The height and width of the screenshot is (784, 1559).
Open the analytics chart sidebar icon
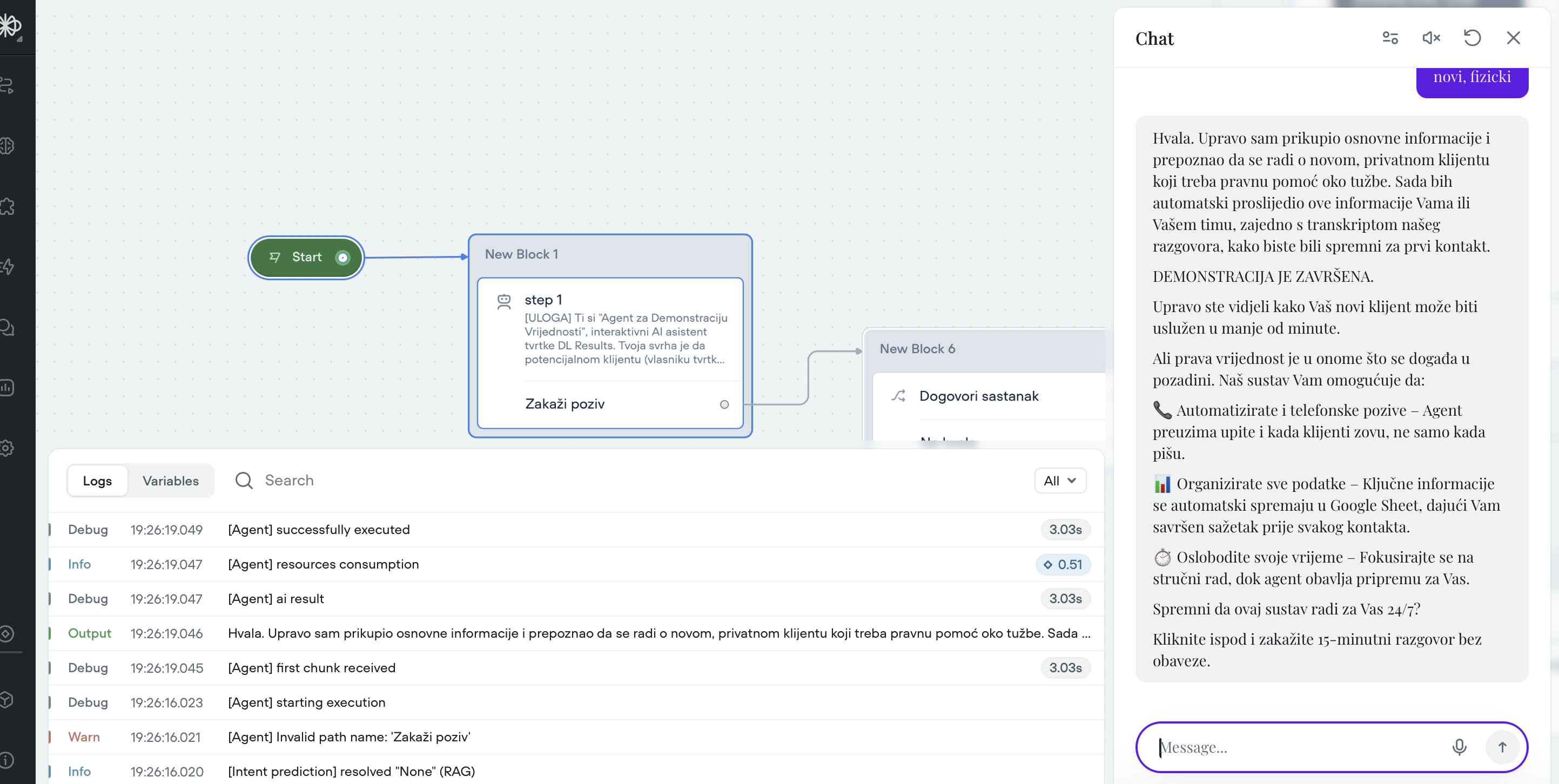(7, 388)
